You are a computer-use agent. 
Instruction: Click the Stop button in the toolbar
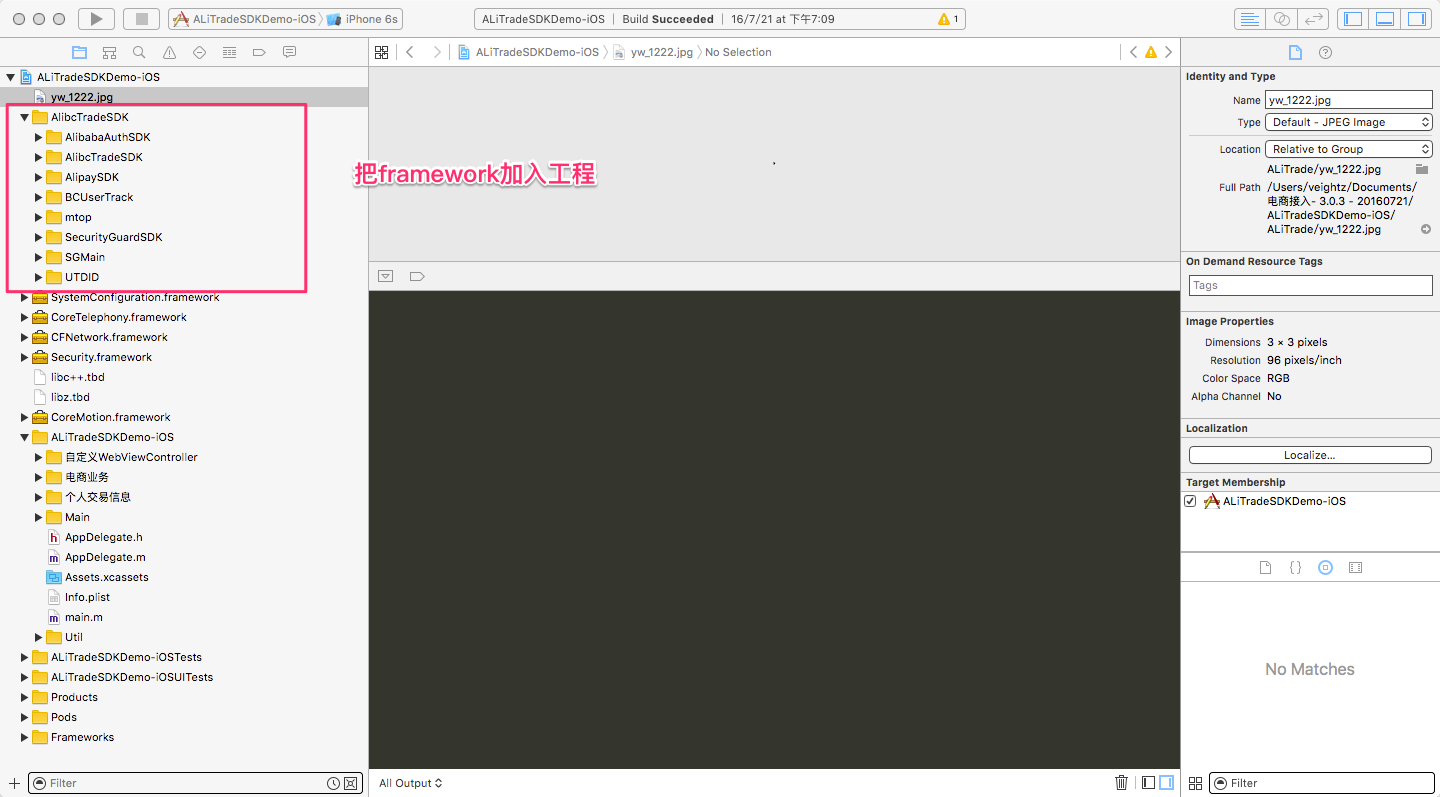point(141,19)
